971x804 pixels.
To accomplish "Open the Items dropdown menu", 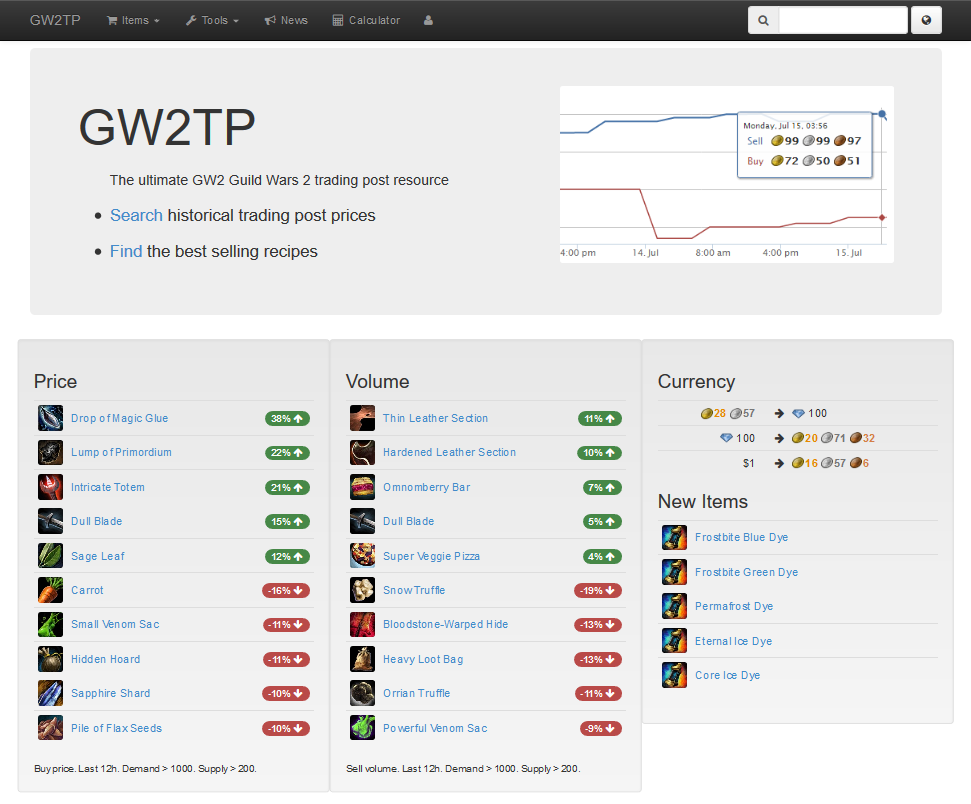I will (x=133, y=20).
